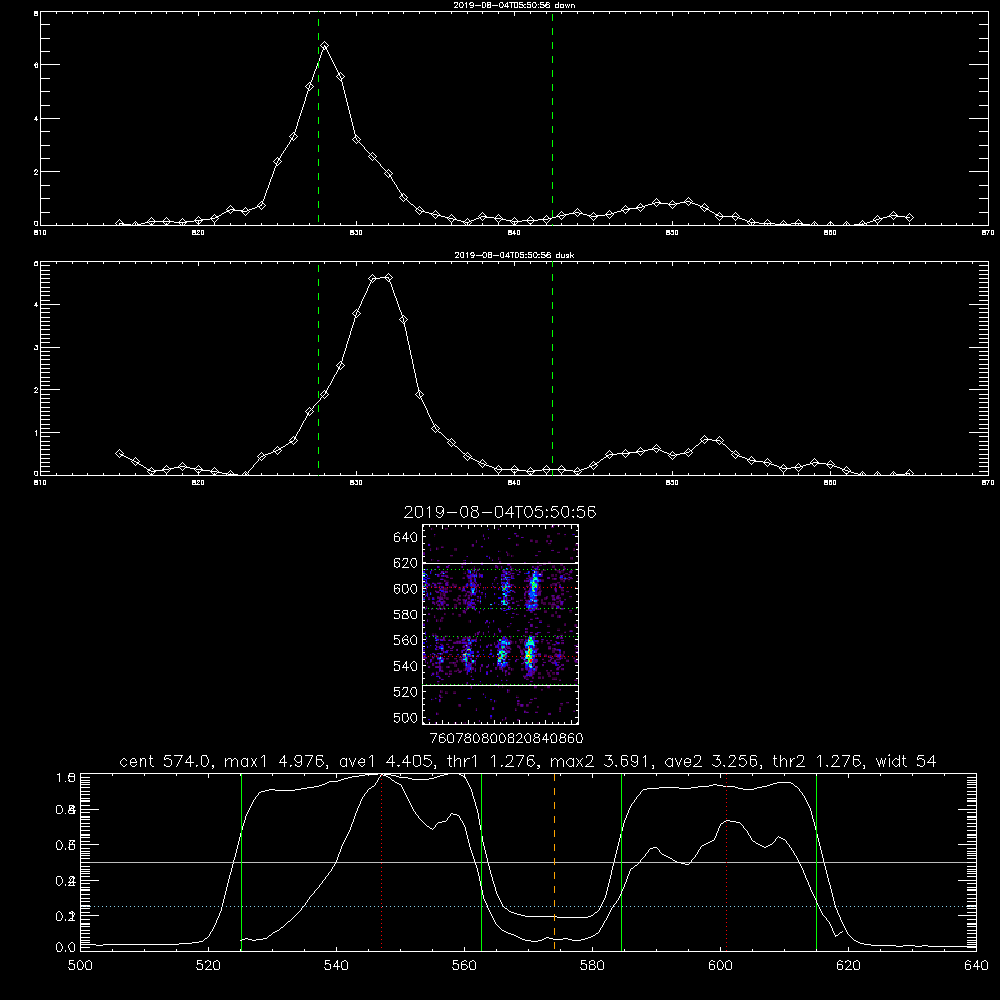The height and width of the screenshot is (1000, 1000).
Task: Open the spectral image thumbnail
Action: (x=501, y=624)
